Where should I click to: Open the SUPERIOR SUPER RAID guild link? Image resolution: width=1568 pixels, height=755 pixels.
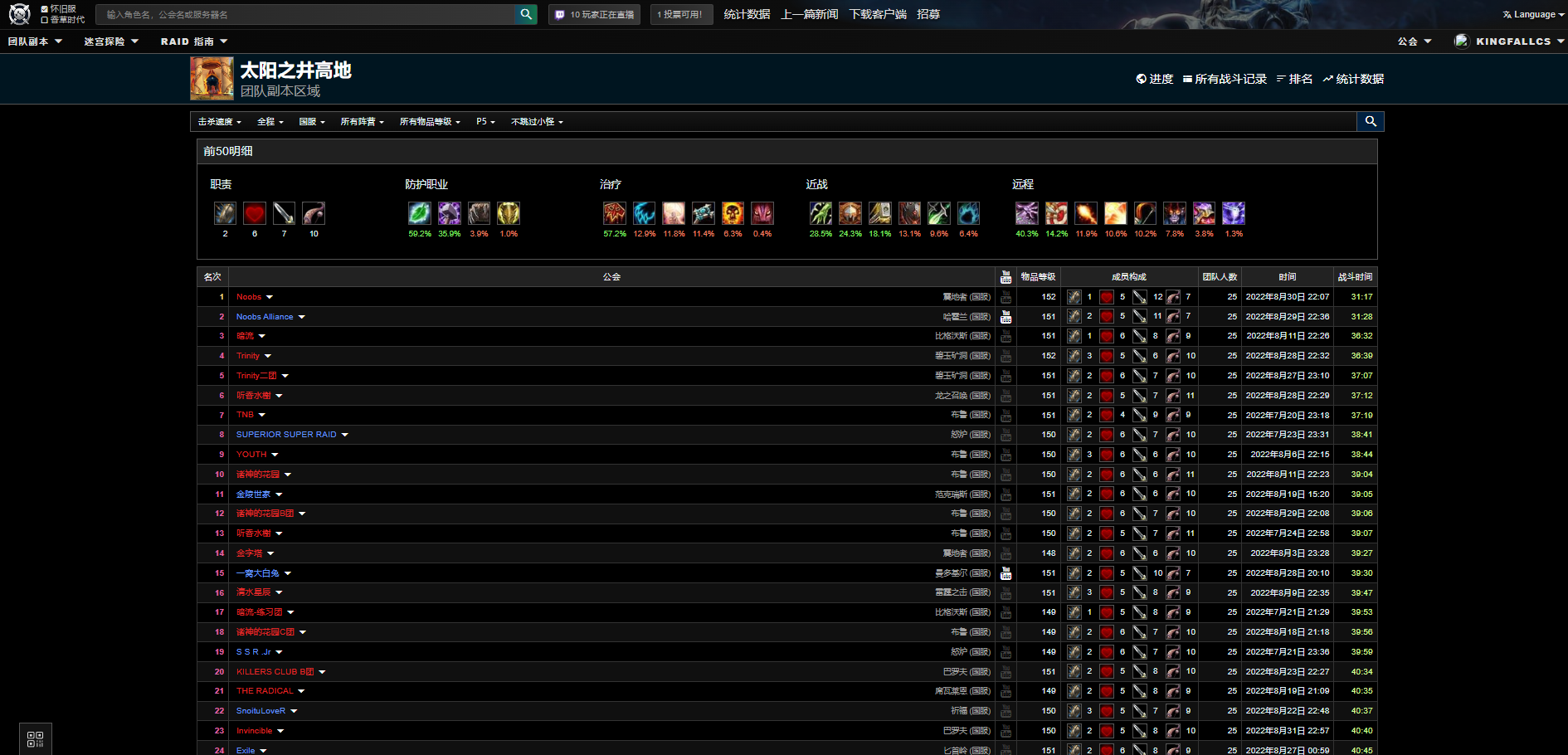(x=286, y=435)
